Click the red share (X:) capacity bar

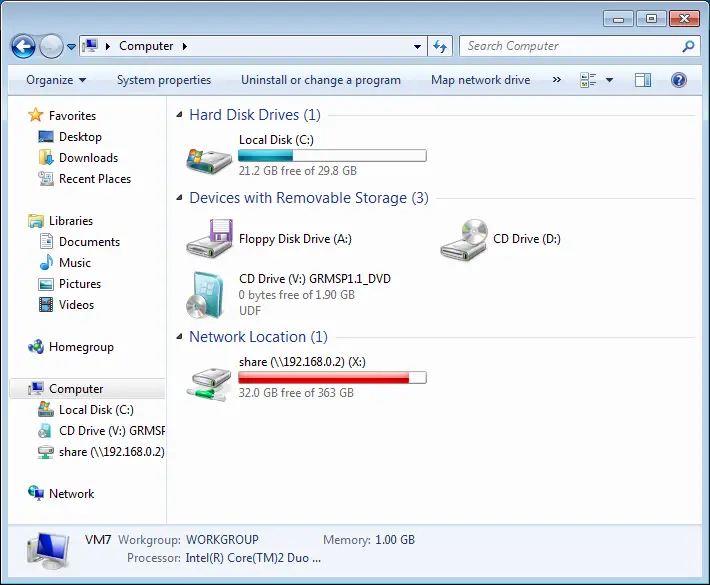point(332,378)
